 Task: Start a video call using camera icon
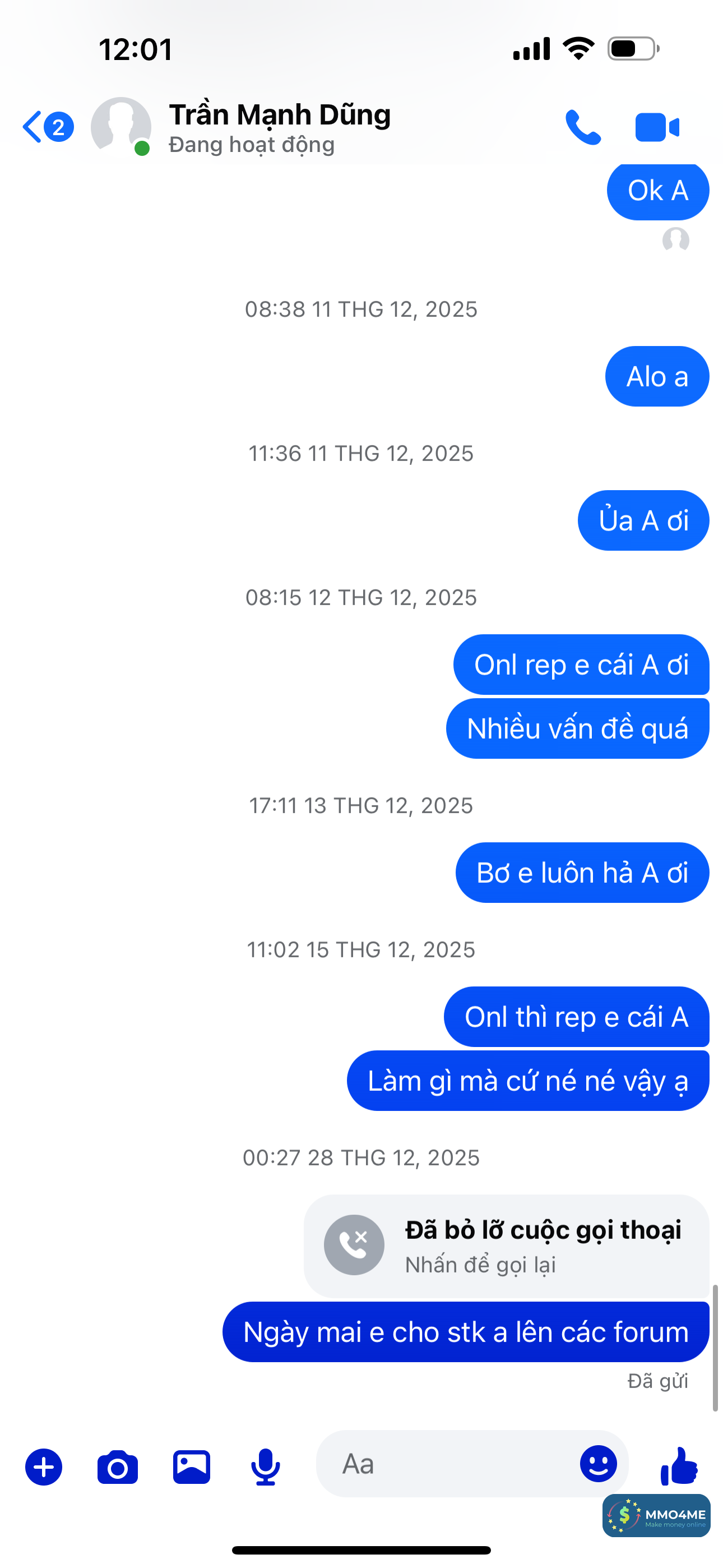tap(657, 127)
